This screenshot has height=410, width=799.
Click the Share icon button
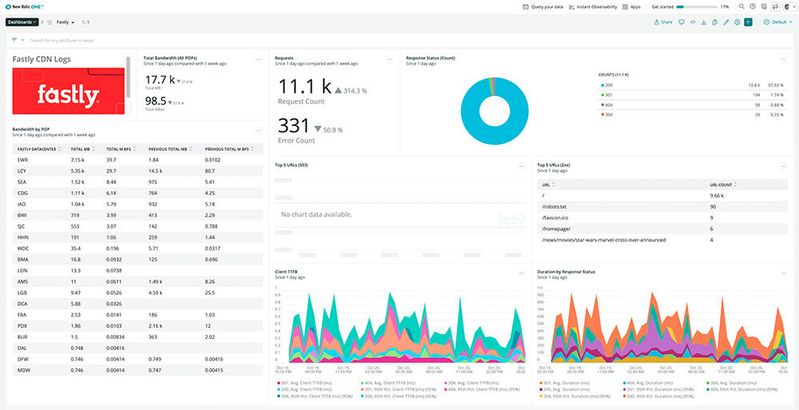(x=663, y=21)
